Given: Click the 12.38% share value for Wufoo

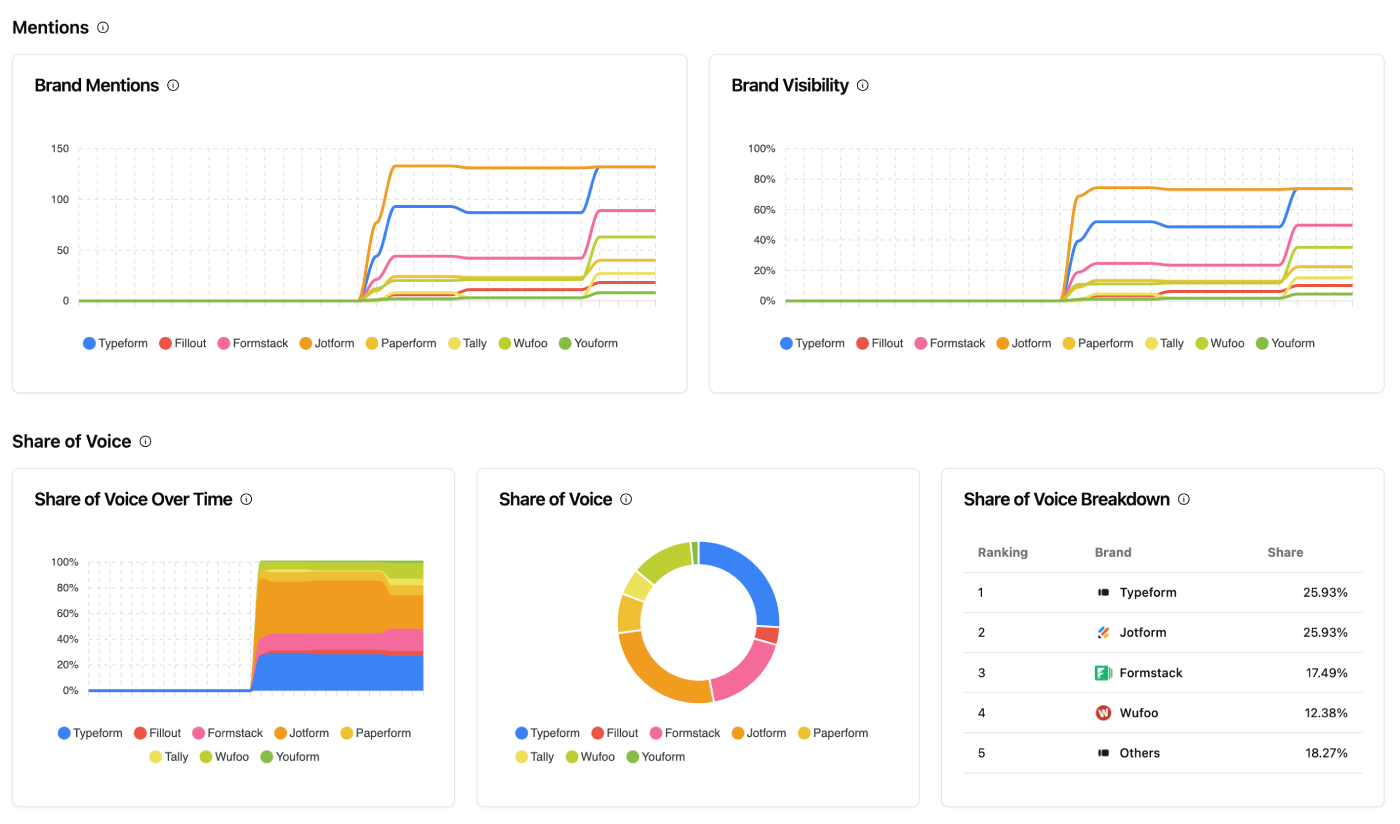Looking at the screenshot, I should click(1327, 713).
